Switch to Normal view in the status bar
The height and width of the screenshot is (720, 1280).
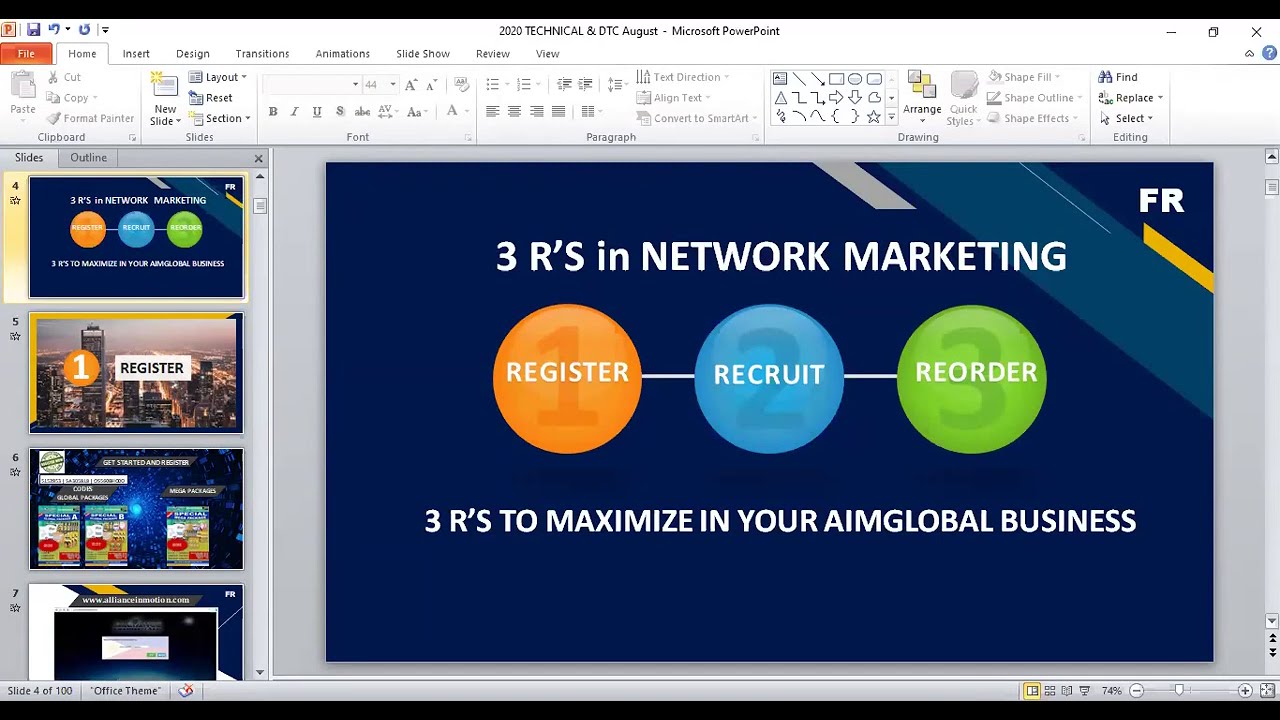point(1032,691)
